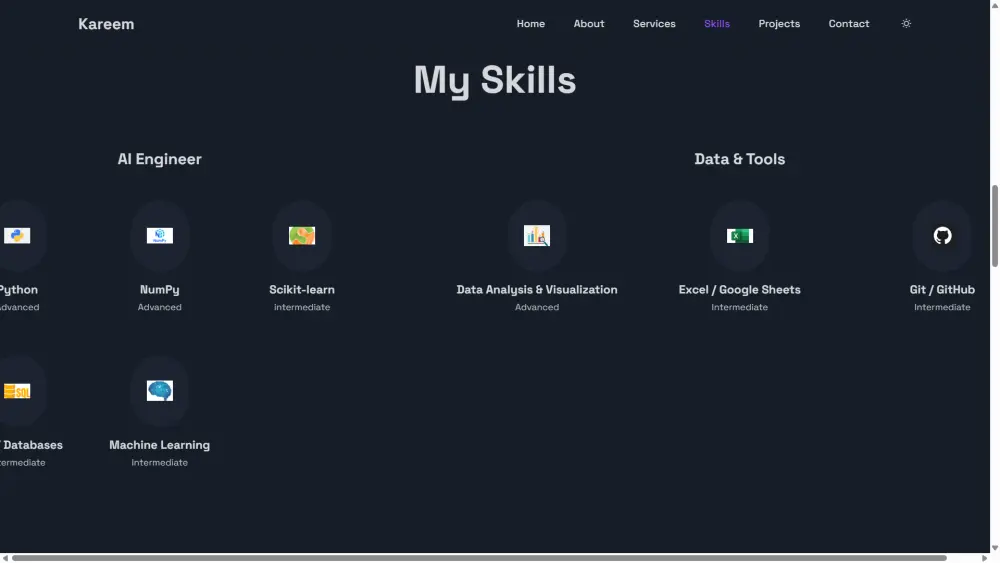
Task: Toggle the light/dark theme sun icon
Action: (906, 24)
